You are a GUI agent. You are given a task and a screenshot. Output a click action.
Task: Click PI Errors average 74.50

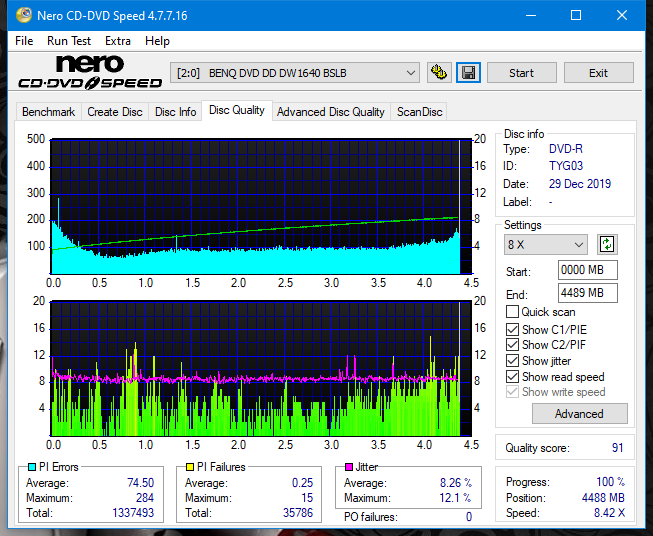[x=140, y=483]
